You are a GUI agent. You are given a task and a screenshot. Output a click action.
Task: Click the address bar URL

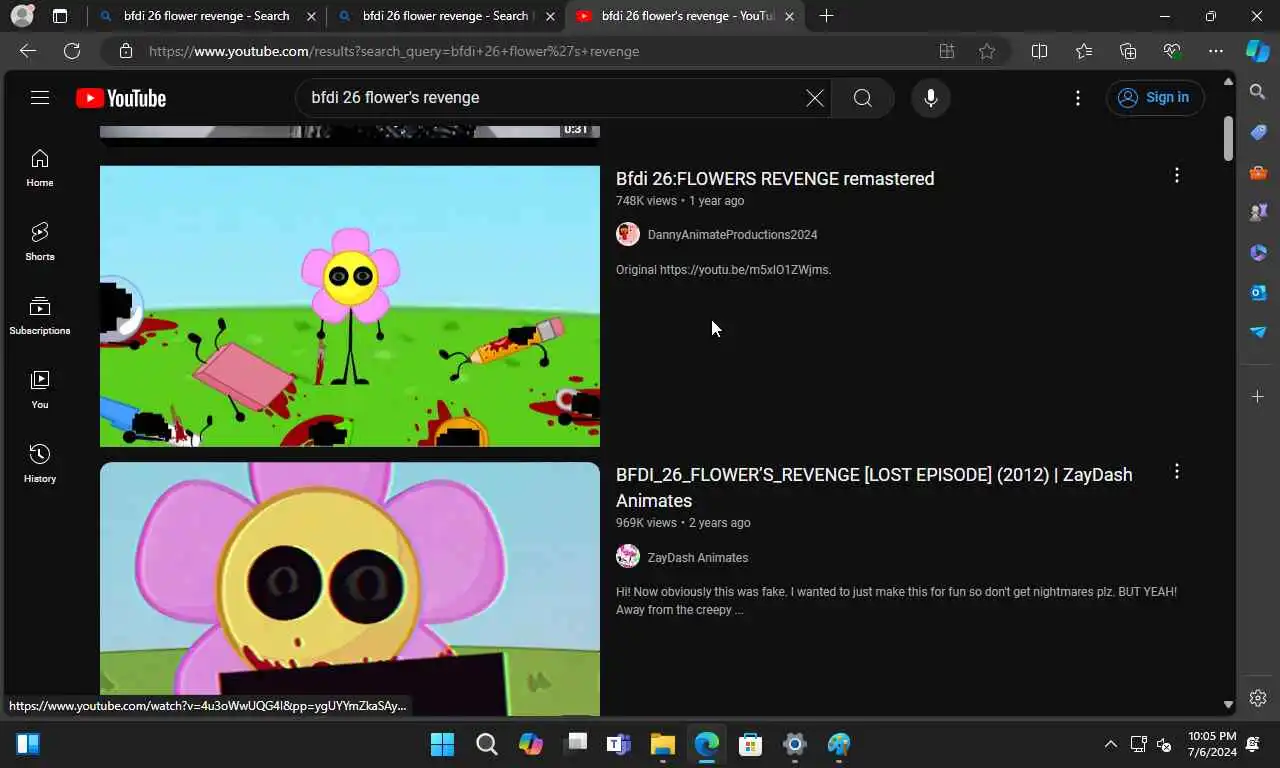coord(394,51)
